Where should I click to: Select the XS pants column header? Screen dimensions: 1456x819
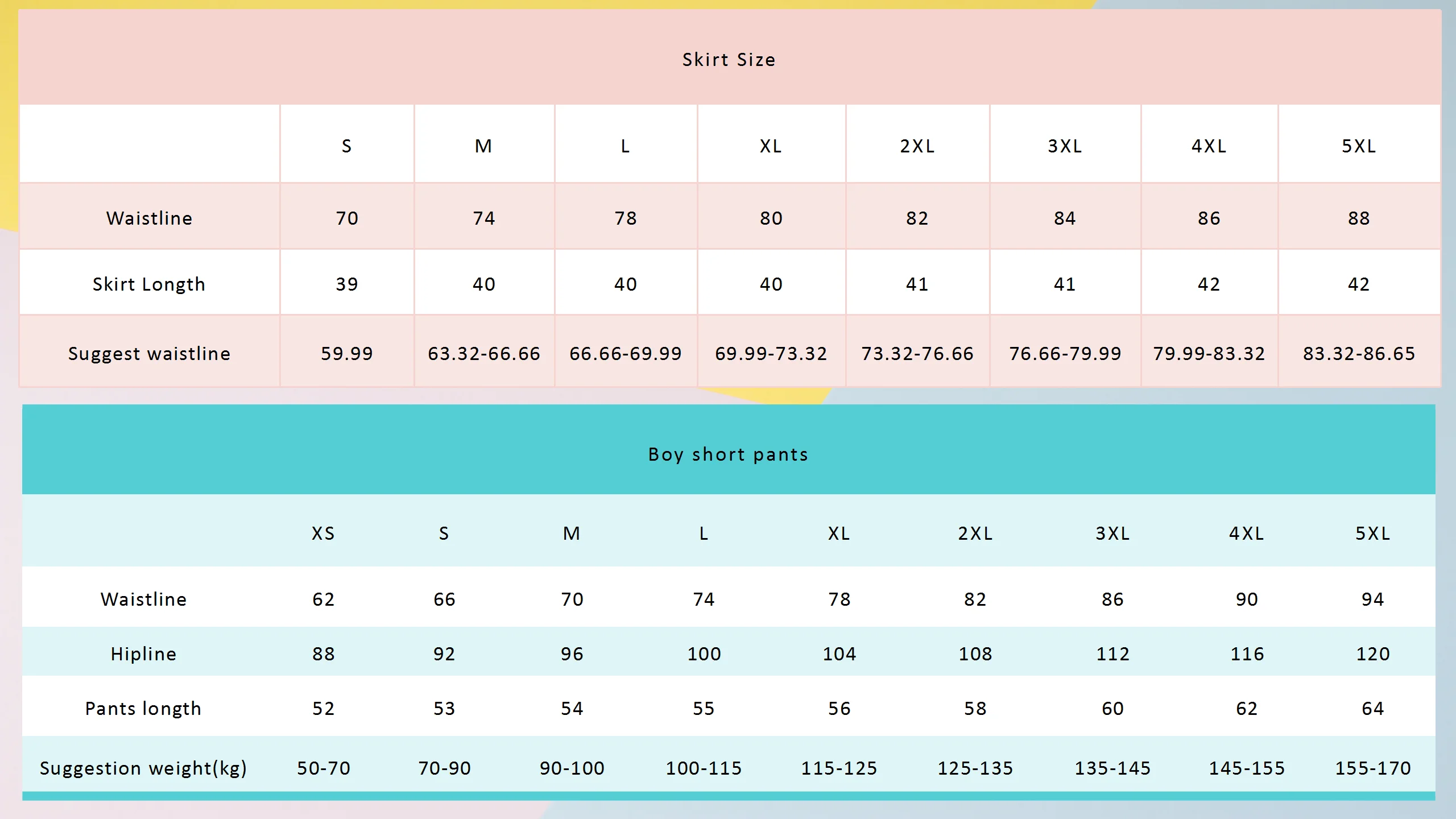pos(323,533)
